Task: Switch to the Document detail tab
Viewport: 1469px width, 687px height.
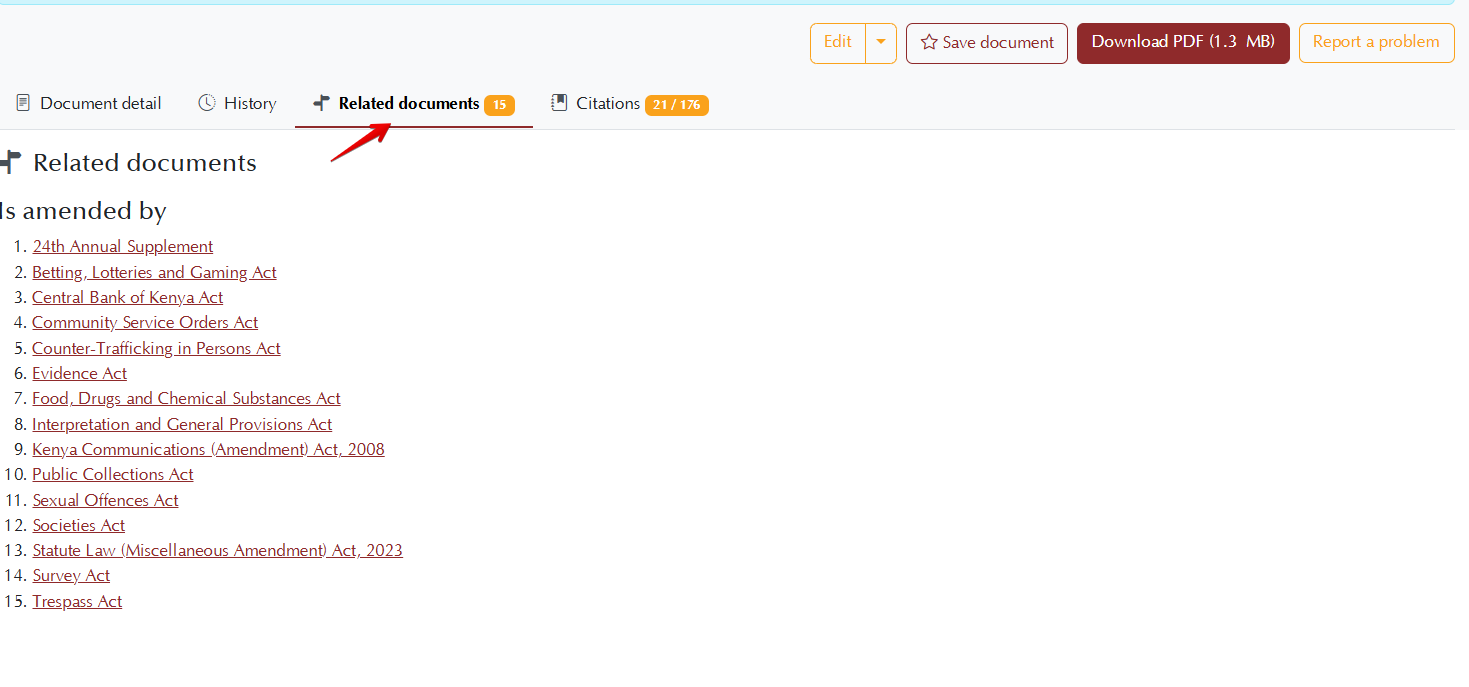Action: pyautogui.click(x=100, y=104)
